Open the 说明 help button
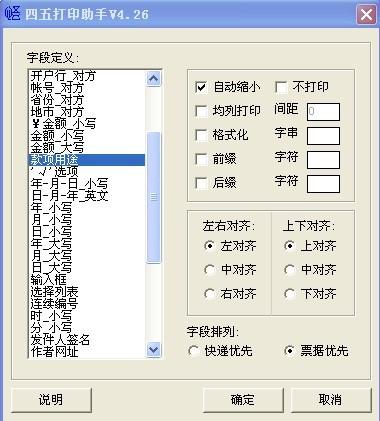380x421 pixels. (x=51, y=399)
